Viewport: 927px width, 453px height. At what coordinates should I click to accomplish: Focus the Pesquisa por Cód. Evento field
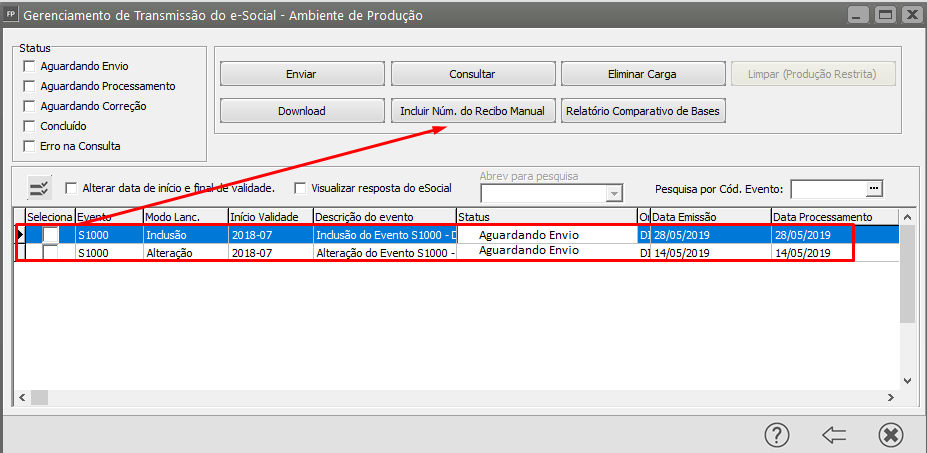click(x=829, y=189)
